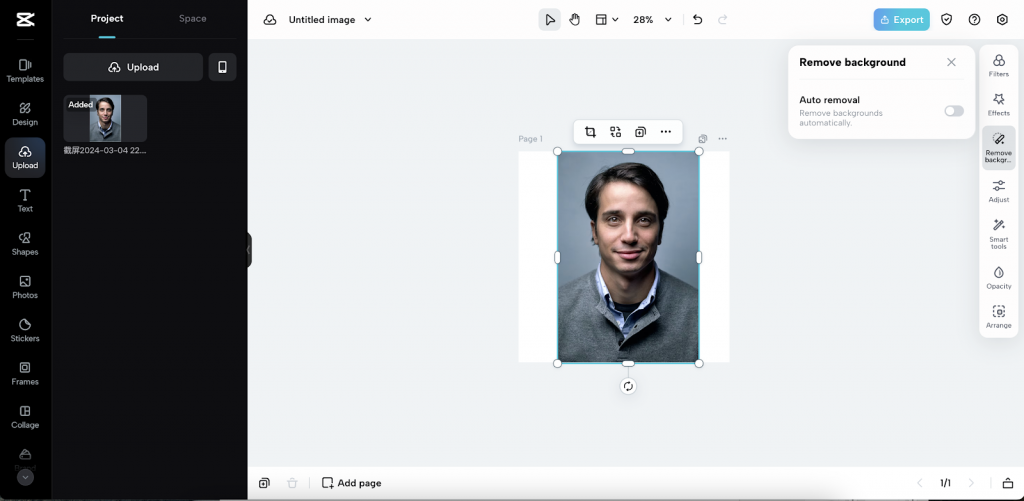Enable the Auto removal toggle
1024x501 pixels.
pyautogui.click(x=953, y=111)
